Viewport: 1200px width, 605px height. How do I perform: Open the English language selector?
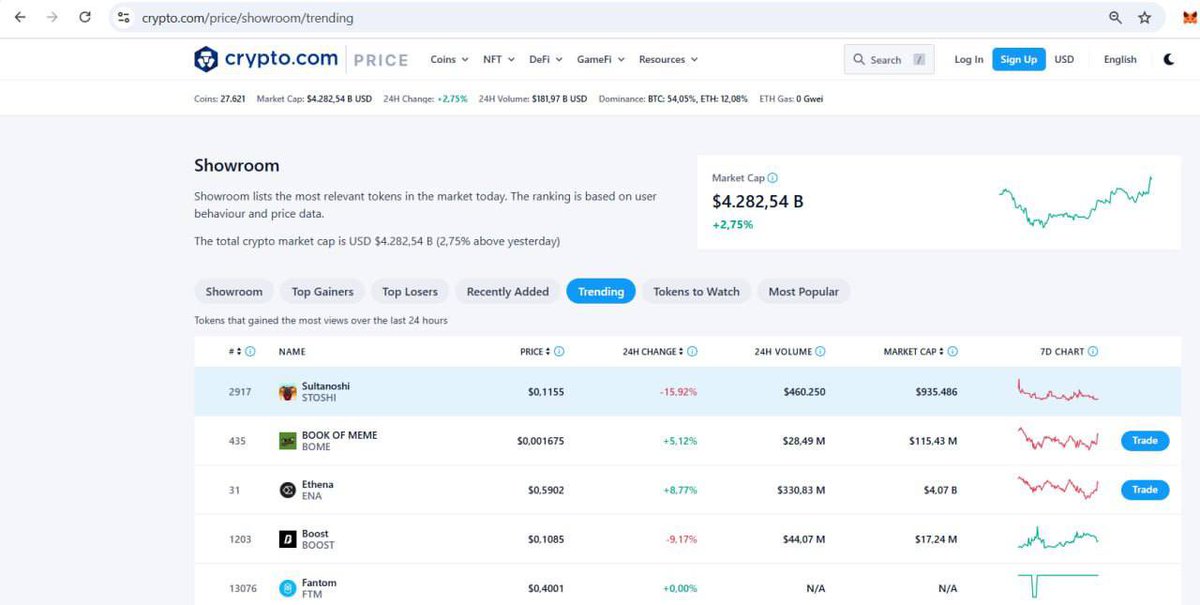click(x=1120, y=60)
